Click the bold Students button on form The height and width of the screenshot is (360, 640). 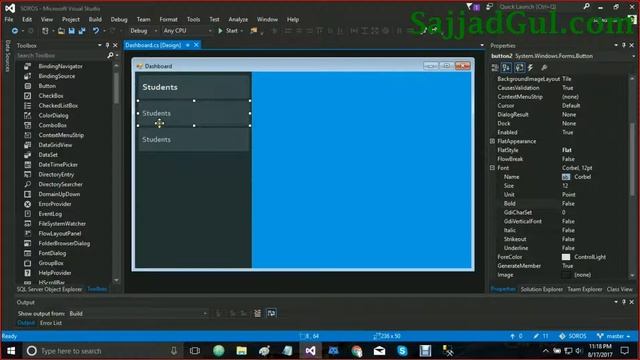click(x=194, y=87)
